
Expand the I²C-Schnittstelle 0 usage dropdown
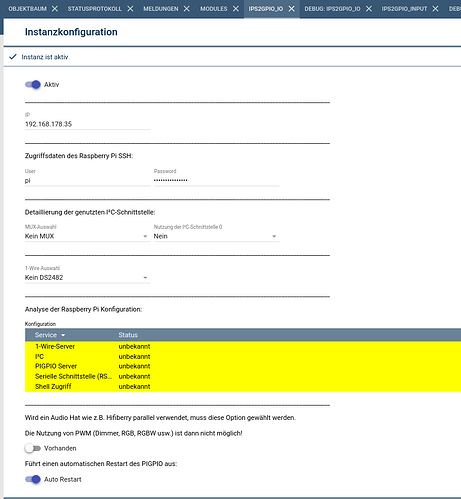pyautogui.click(x=216, y=236)
